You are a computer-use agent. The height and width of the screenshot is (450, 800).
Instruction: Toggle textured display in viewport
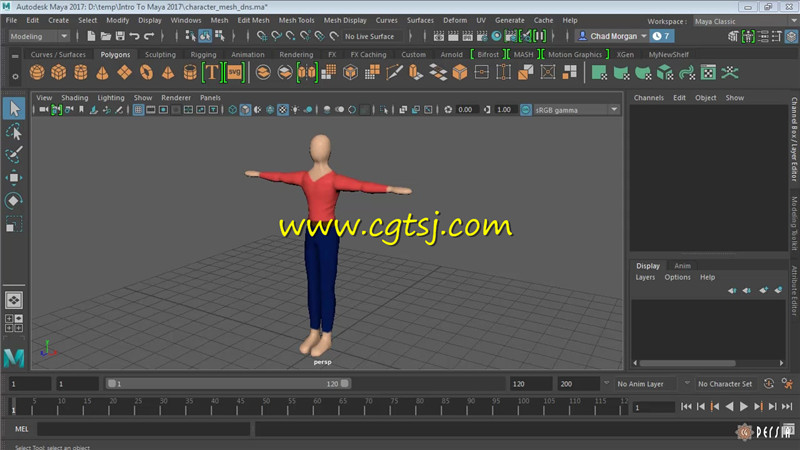[x=283, y=110]
